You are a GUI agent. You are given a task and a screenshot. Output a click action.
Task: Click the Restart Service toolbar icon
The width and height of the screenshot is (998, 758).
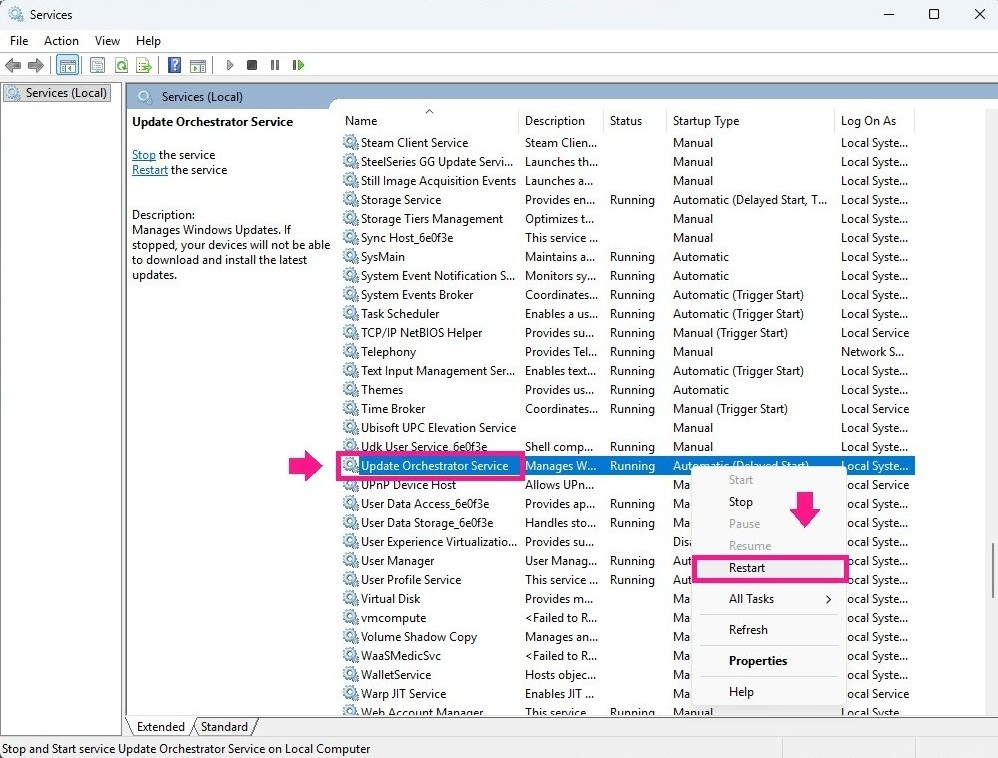(x=298, y=65)
